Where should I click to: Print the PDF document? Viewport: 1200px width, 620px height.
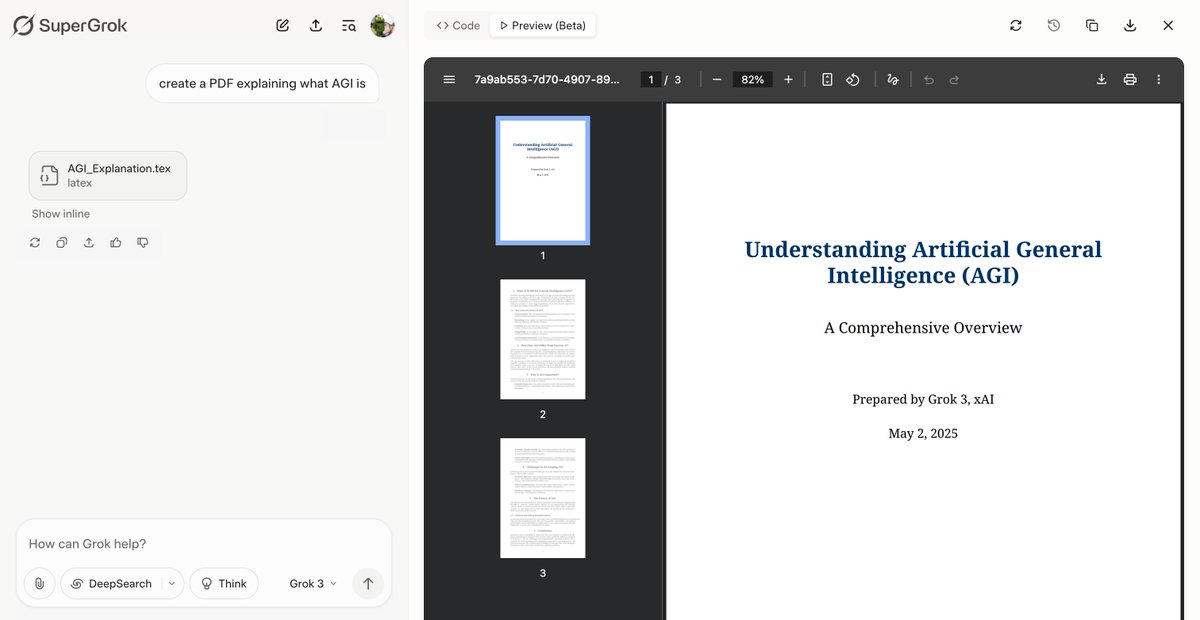[1130, 79]
